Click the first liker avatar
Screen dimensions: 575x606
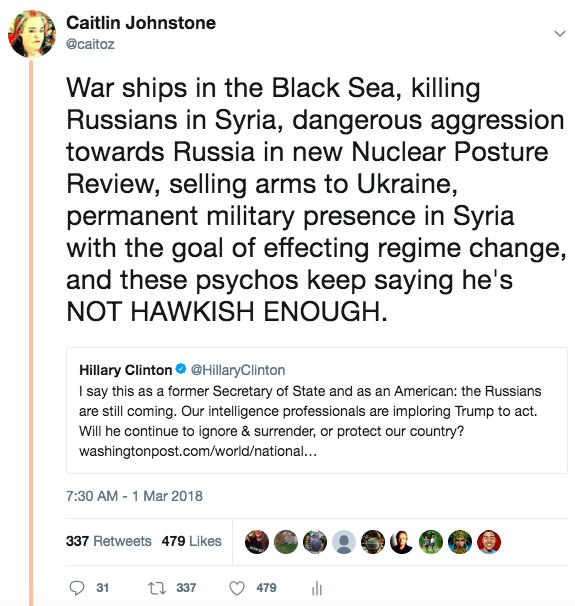click(x=257, y=541)
